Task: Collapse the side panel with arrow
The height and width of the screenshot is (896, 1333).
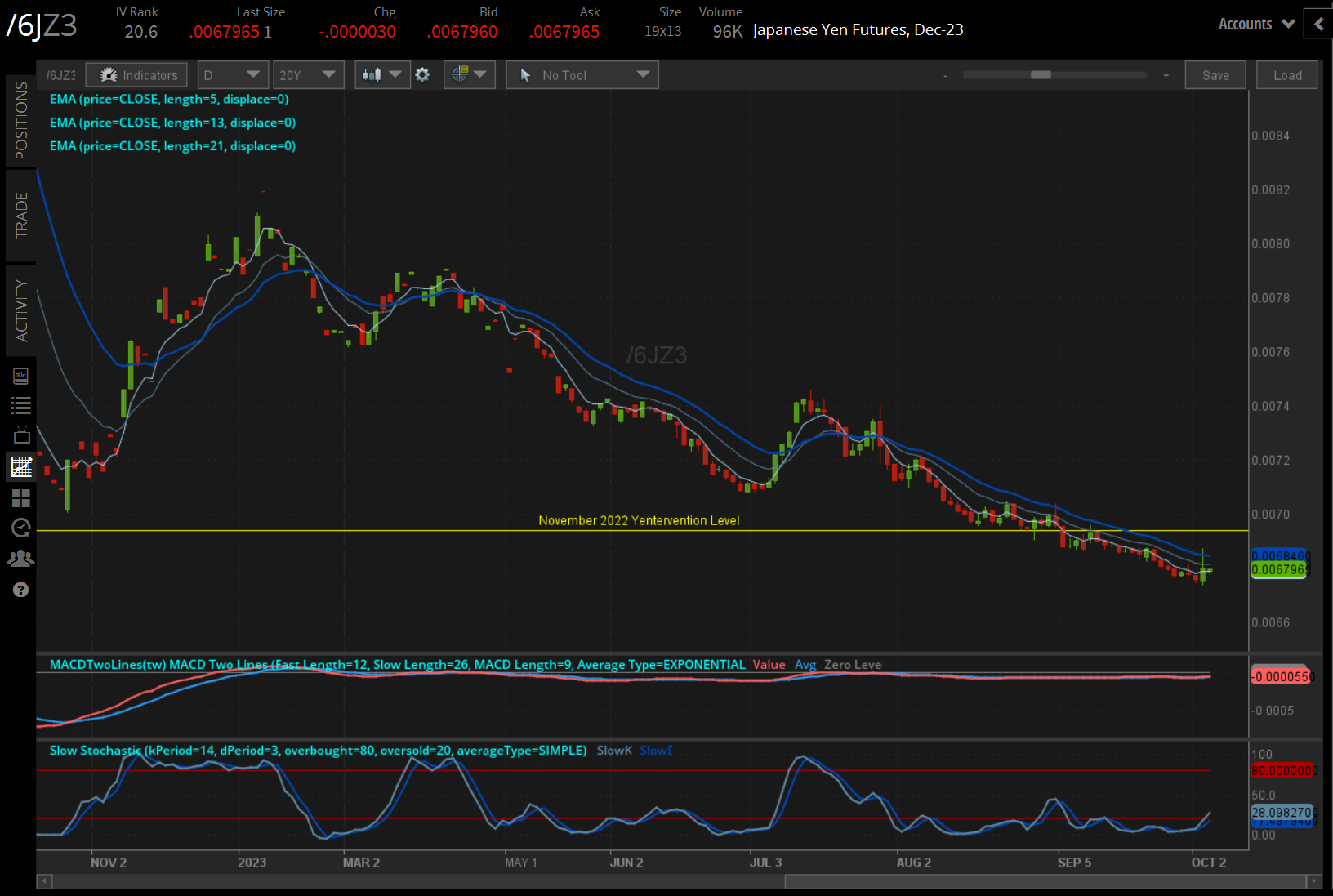Action: 1318,25
